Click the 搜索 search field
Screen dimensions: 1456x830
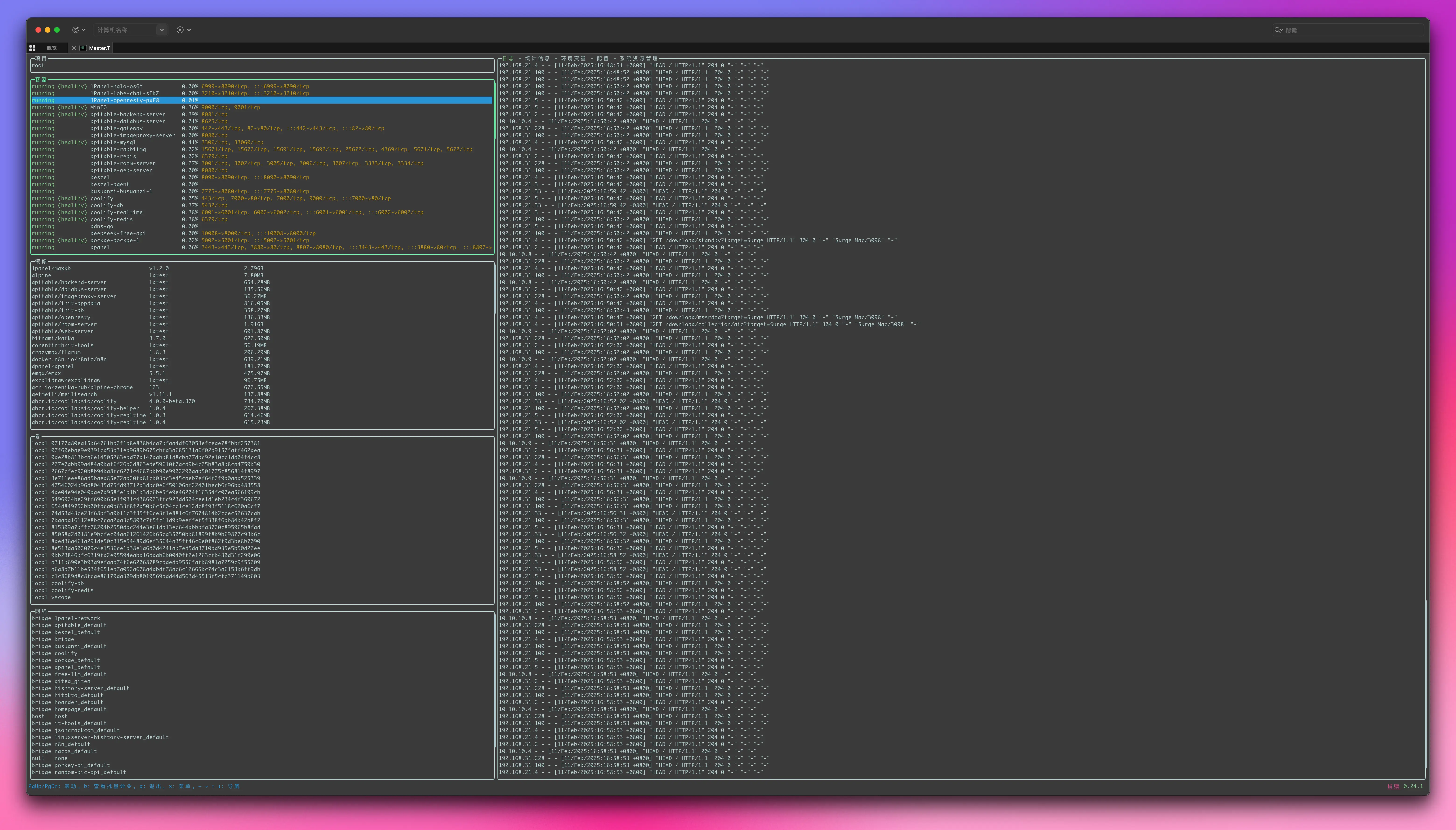click(1351, 30)
